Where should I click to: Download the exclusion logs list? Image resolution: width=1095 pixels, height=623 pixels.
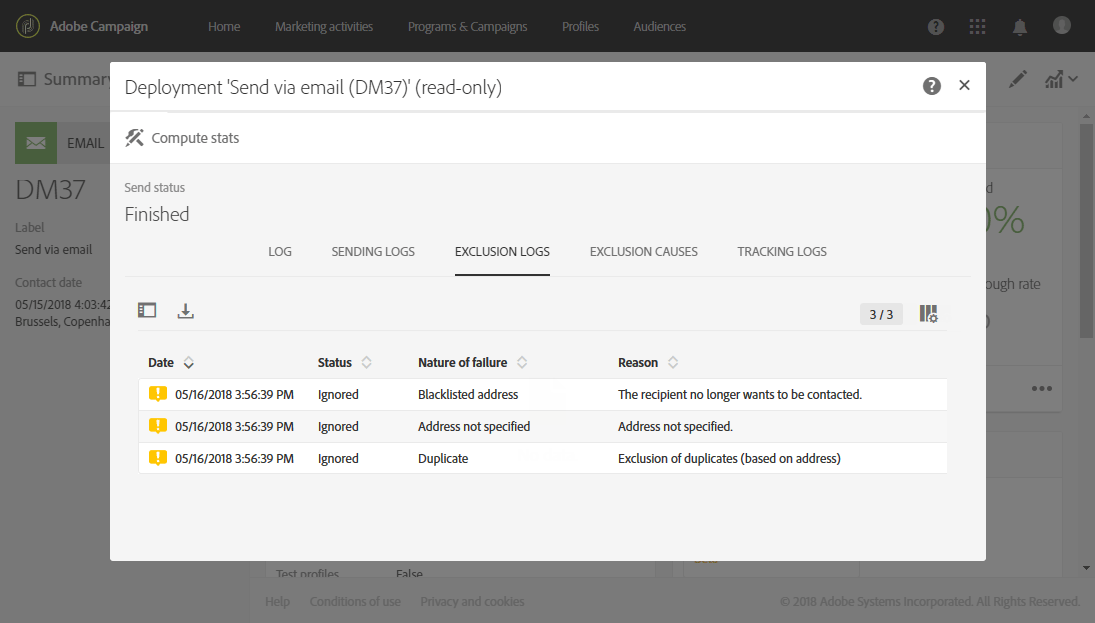click(x=185, y=310)
